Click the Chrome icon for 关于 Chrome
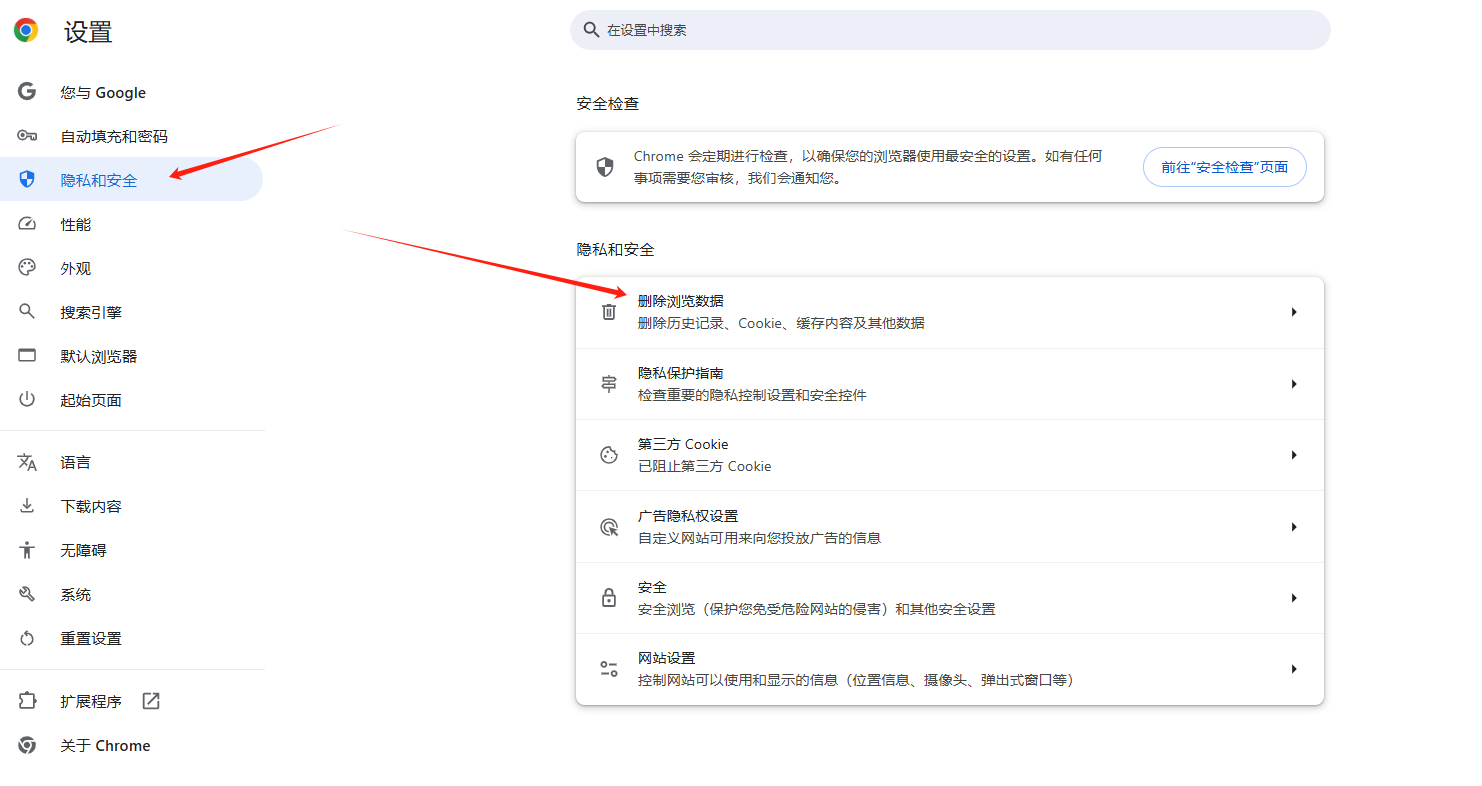Image resolution: width=1482 pixels, height=786 pixels. (27, 745)
